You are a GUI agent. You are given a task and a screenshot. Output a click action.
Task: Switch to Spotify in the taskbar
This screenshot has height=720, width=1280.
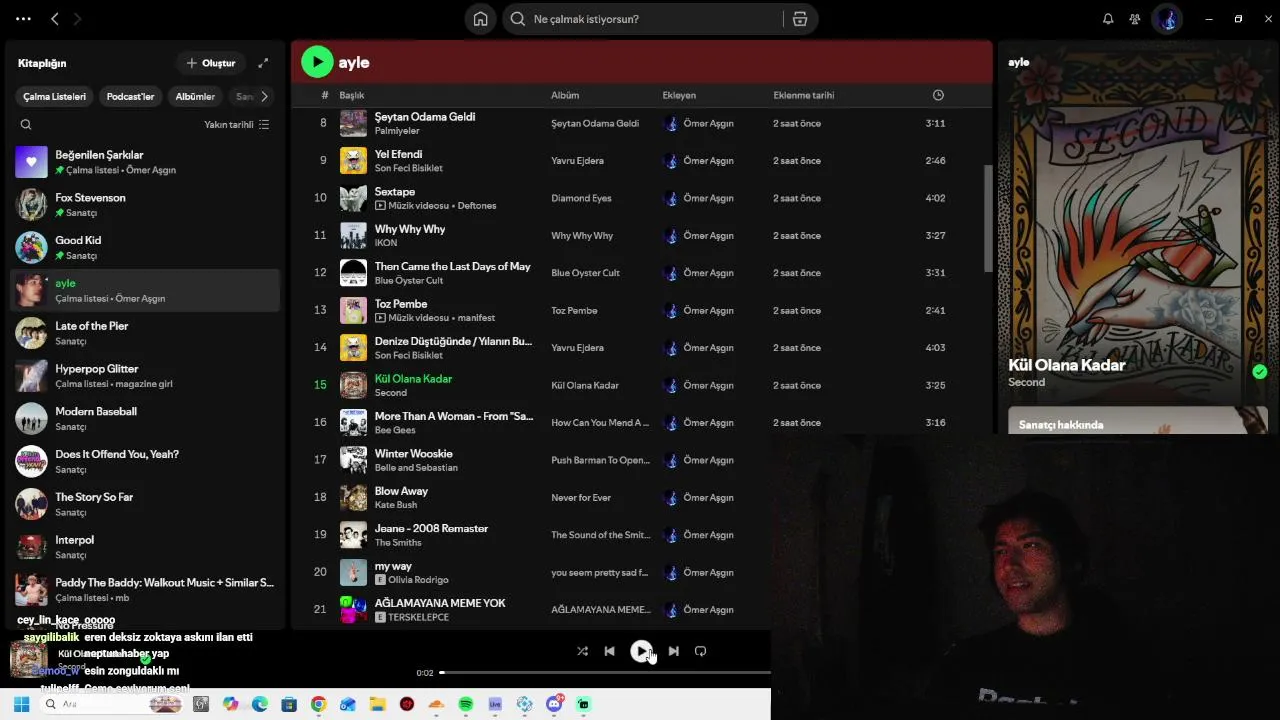pos(466,704)
